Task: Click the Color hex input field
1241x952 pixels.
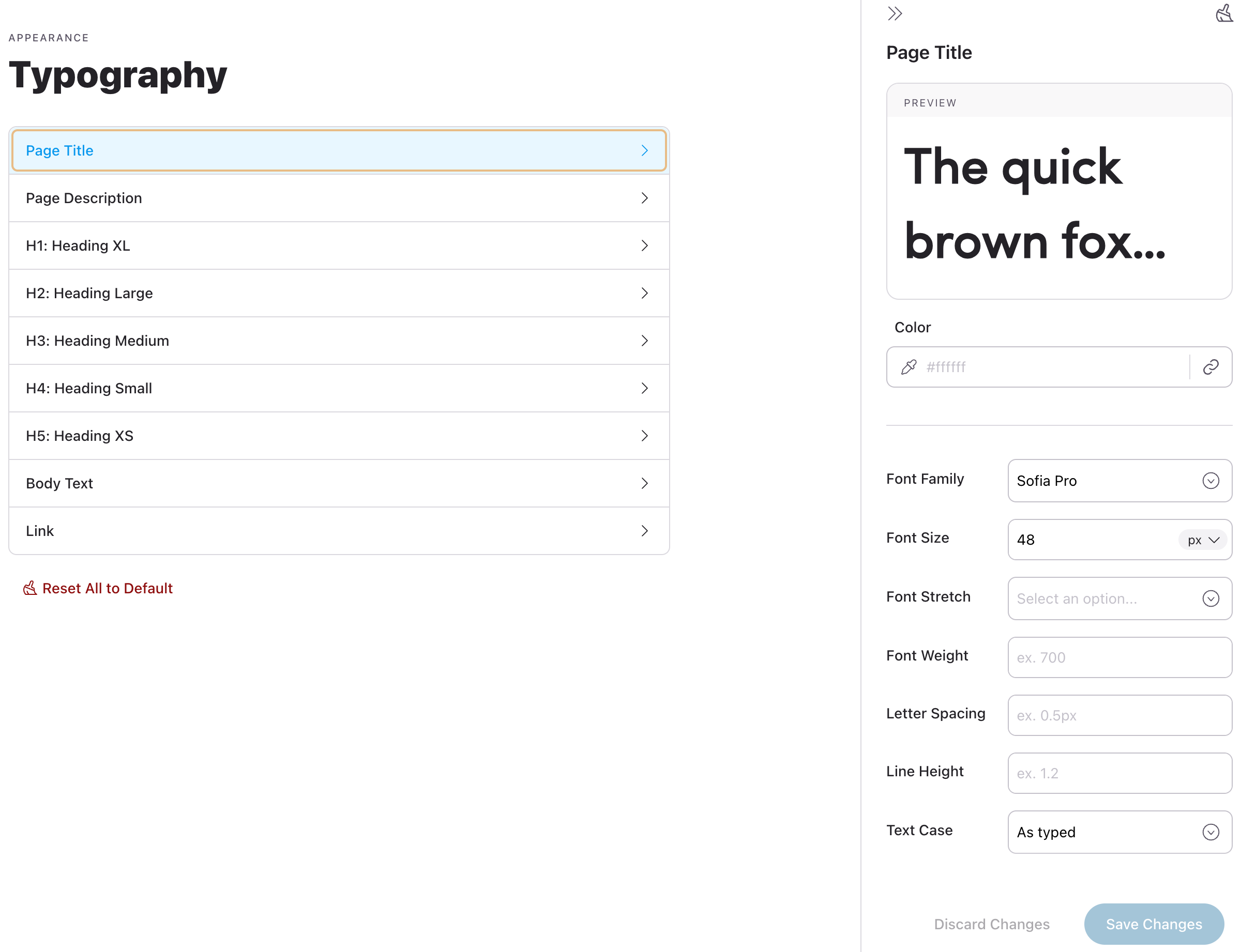Action: coord(1054,367)
